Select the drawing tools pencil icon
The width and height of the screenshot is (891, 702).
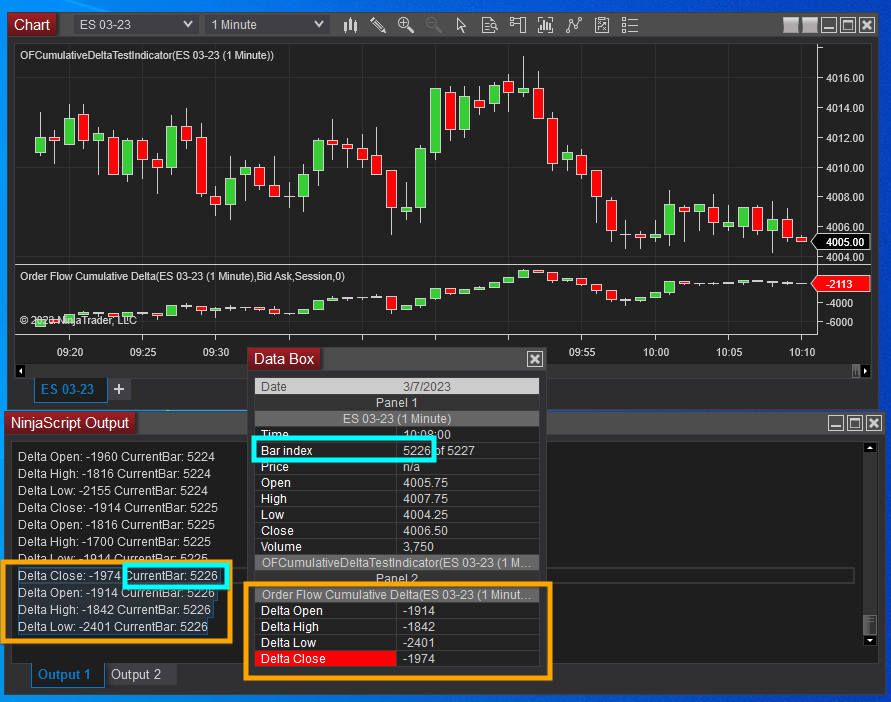[x=378, y=25]
